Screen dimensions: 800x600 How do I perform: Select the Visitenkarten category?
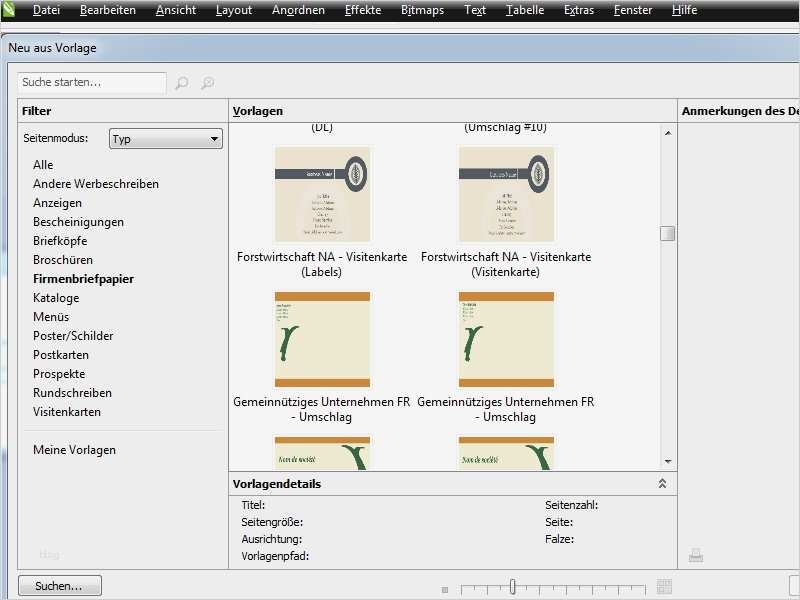(66, 411)
